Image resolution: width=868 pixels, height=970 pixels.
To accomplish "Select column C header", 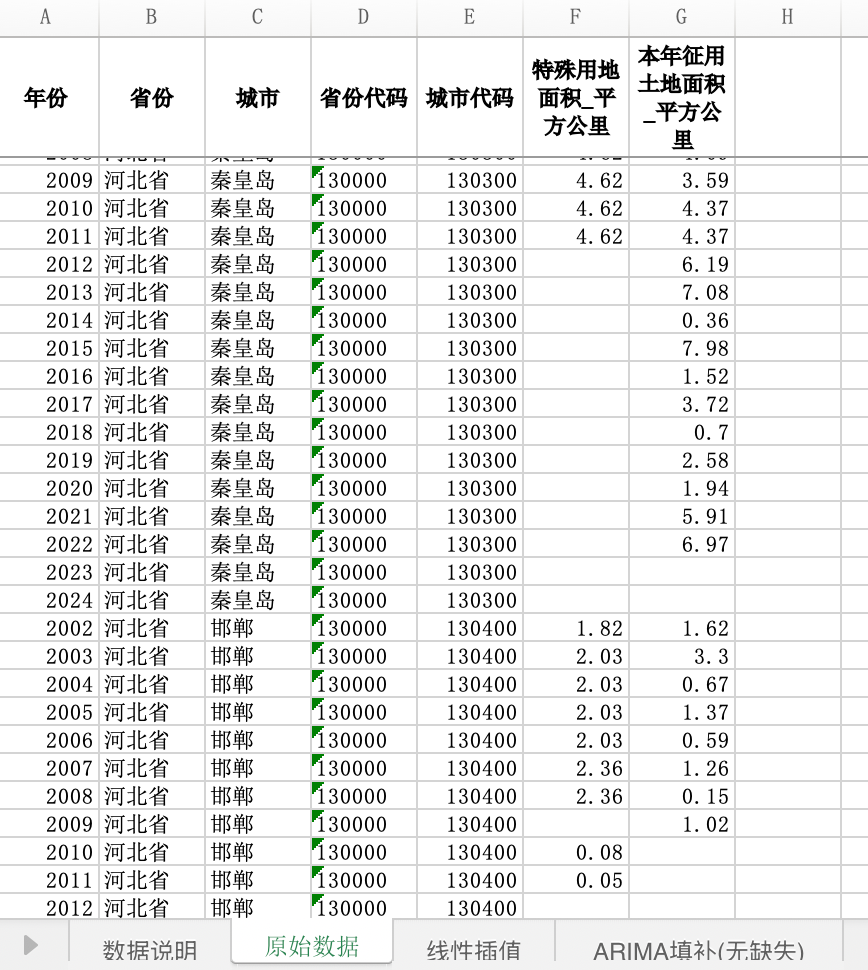I will [257, 17].
